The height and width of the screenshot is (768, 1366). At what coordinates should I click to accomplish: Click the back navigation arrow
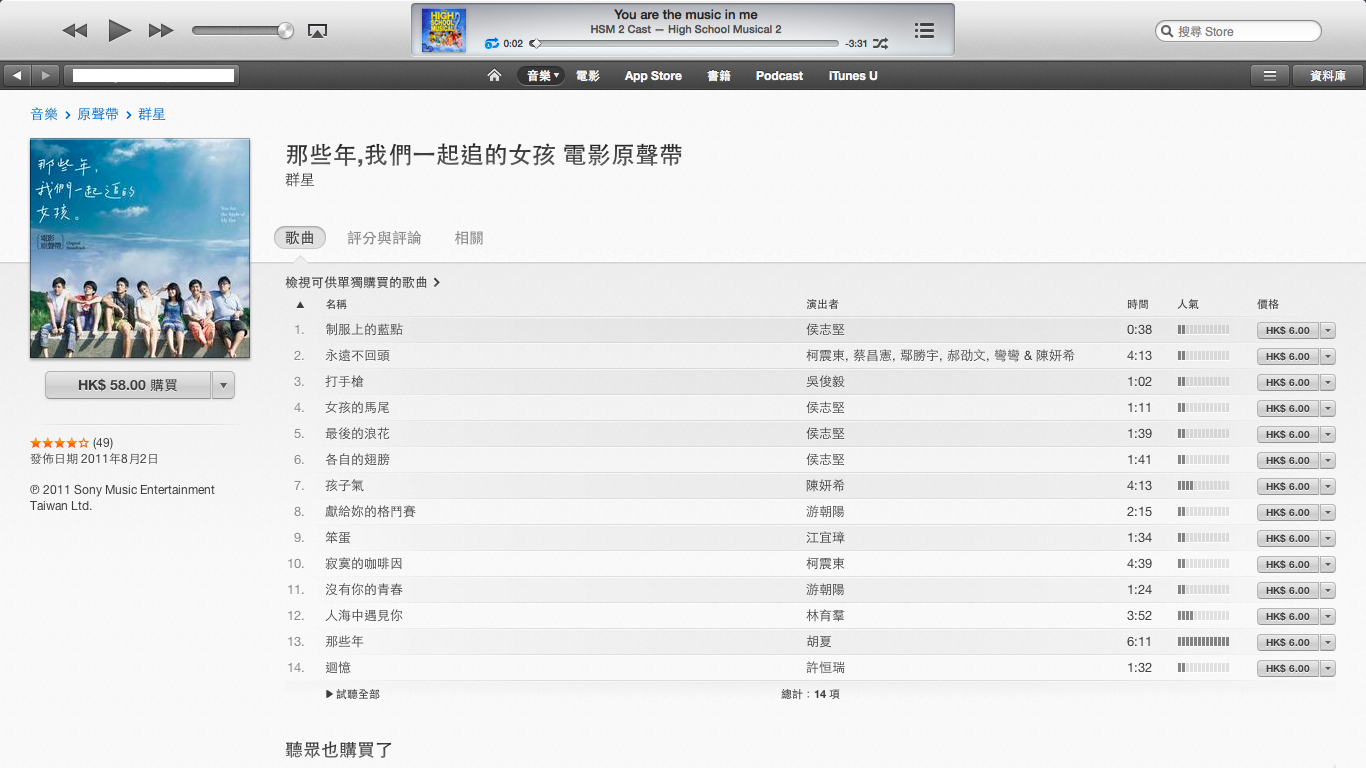click(x=17, y=76)
